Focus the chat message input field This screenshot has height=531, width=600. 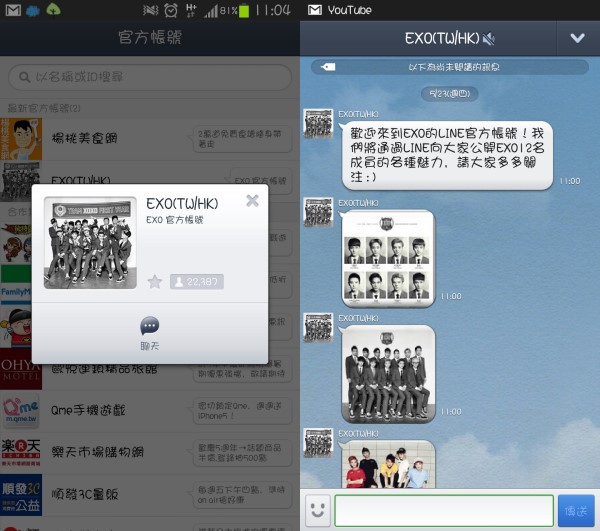tap(444, 511)
